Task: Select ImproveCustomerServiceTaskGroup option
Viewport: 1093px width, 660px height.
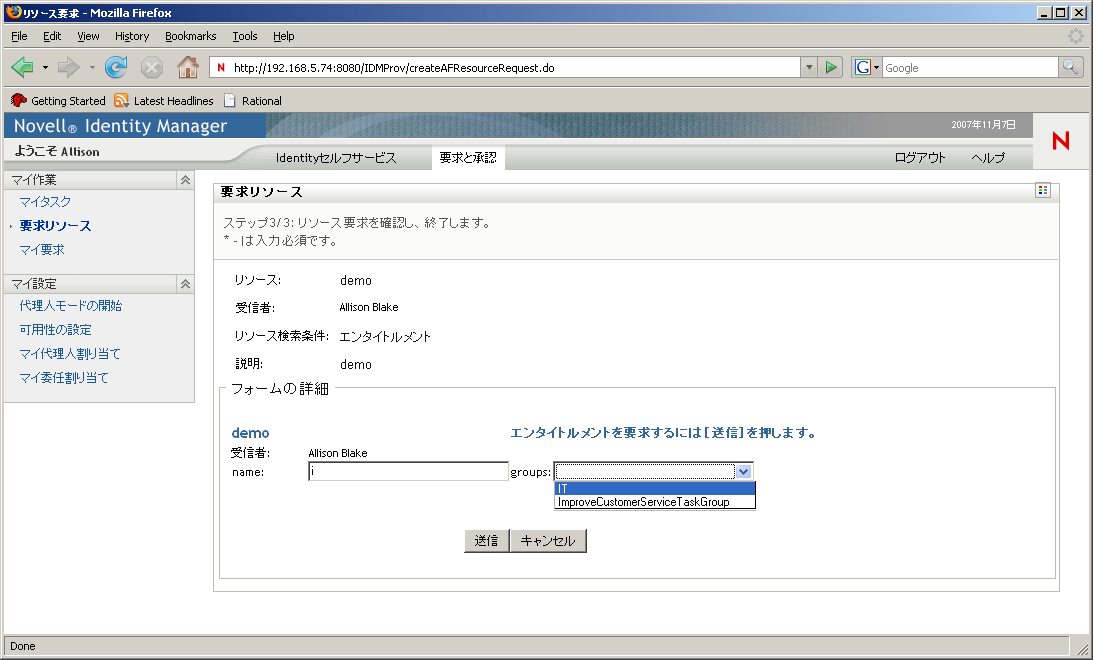Action: coord(655,502)
